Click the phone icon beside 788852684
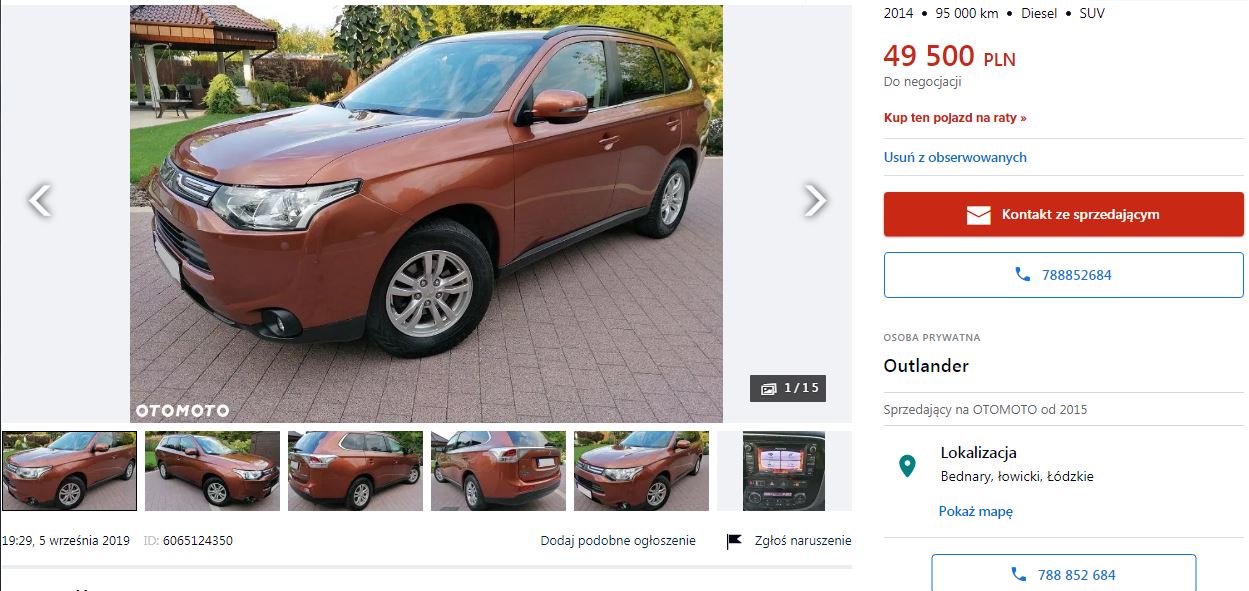 pyautogui.click(x=1022, y=274)
